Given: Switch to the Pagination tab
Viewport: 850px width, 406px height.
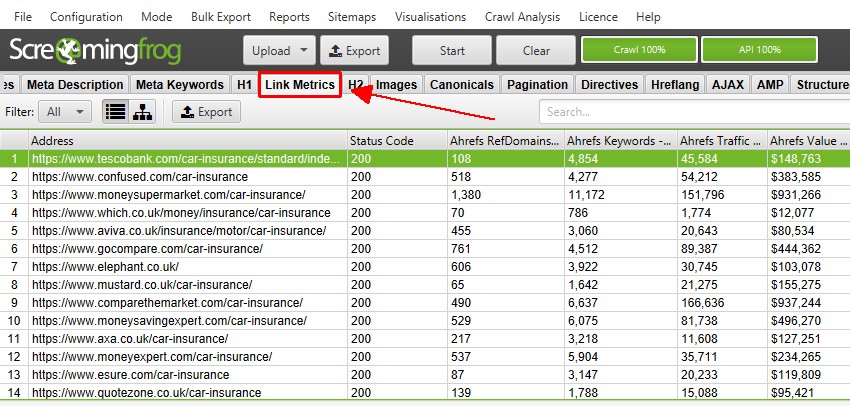Looking at the screenshot, I should pyautogui.click(x=537, y=85).
